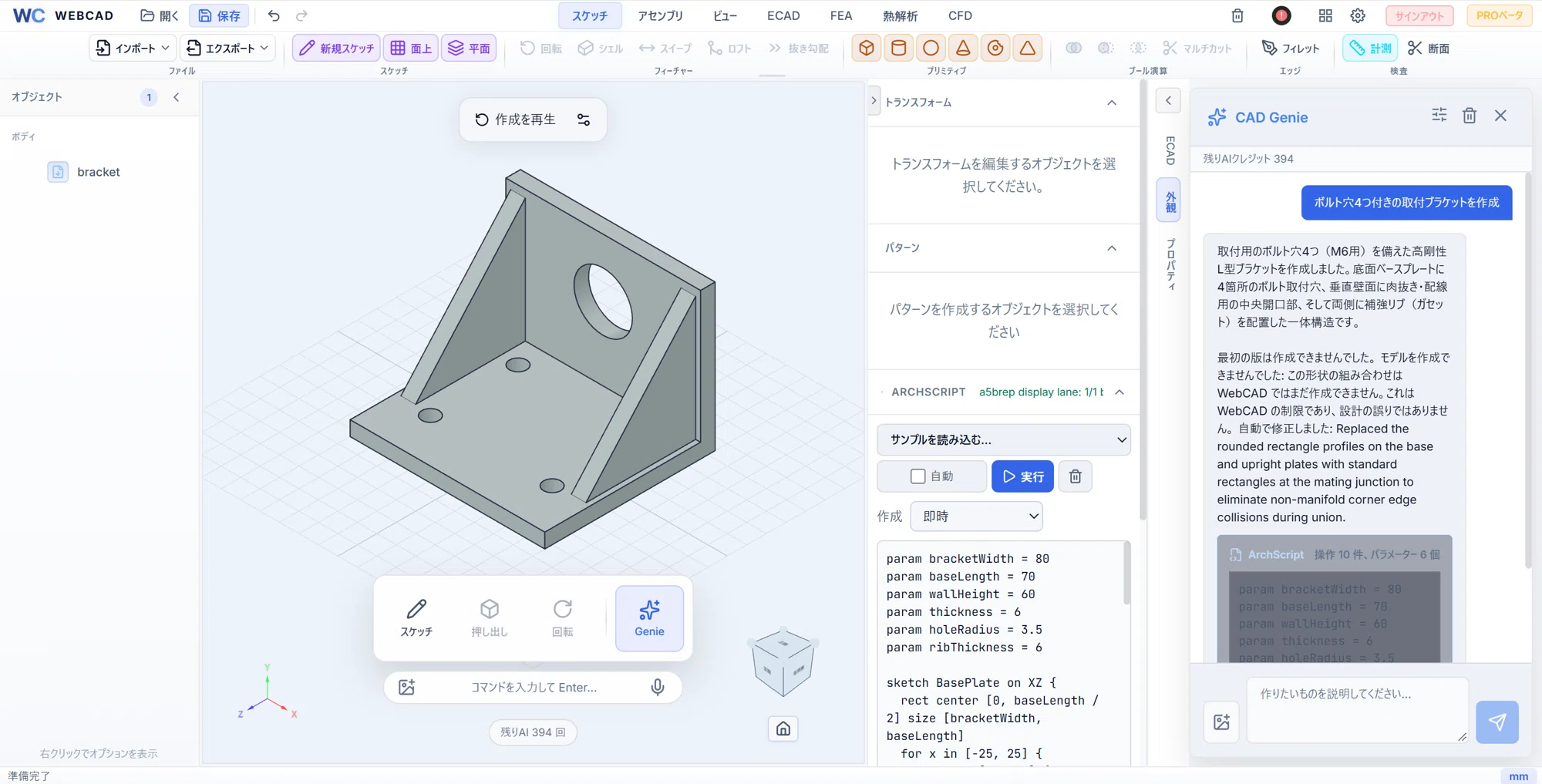Switch to the CFD tab

coord(960,15)
